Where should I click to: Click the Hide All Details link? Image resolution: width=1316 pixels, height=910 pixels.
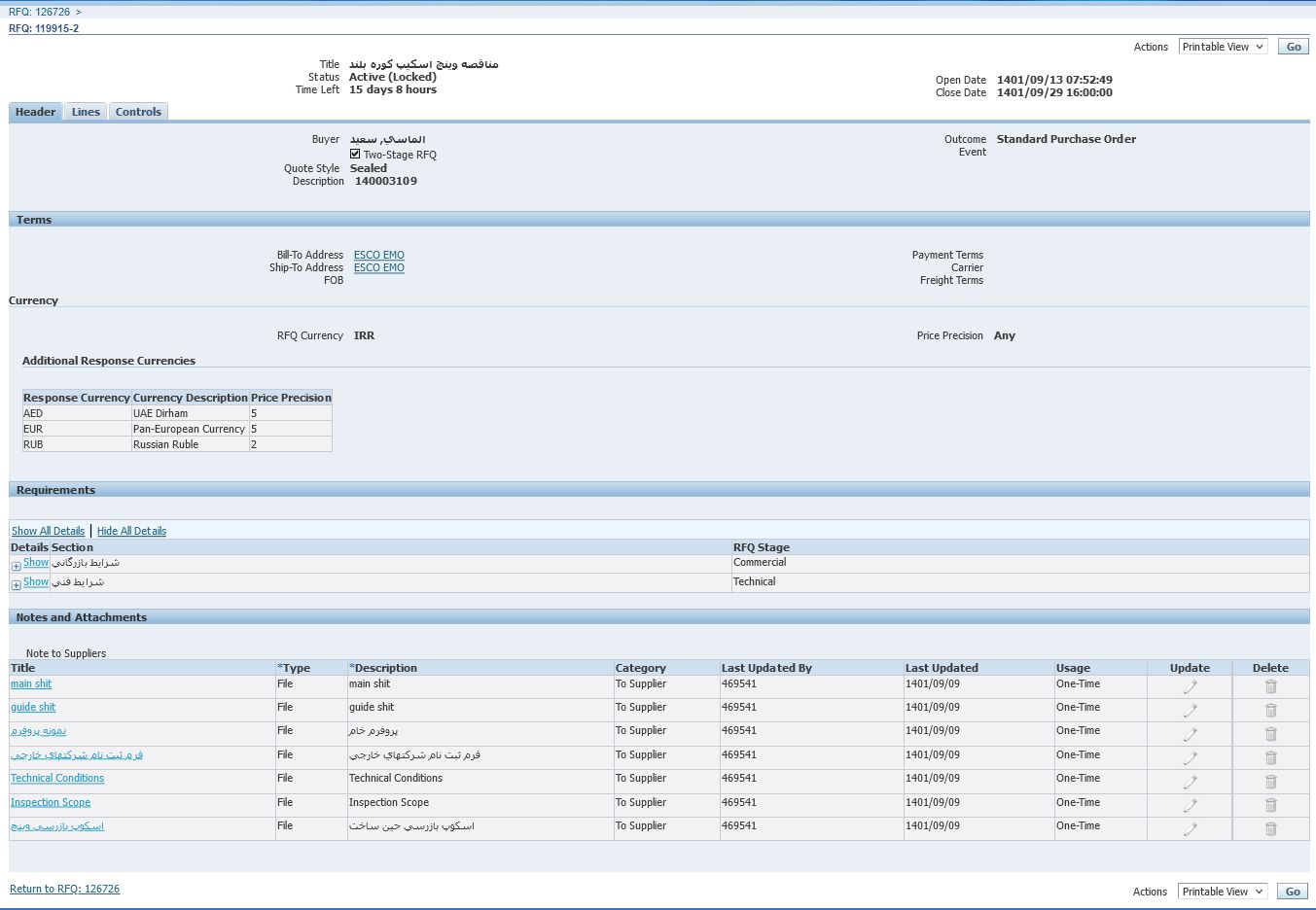131,531
